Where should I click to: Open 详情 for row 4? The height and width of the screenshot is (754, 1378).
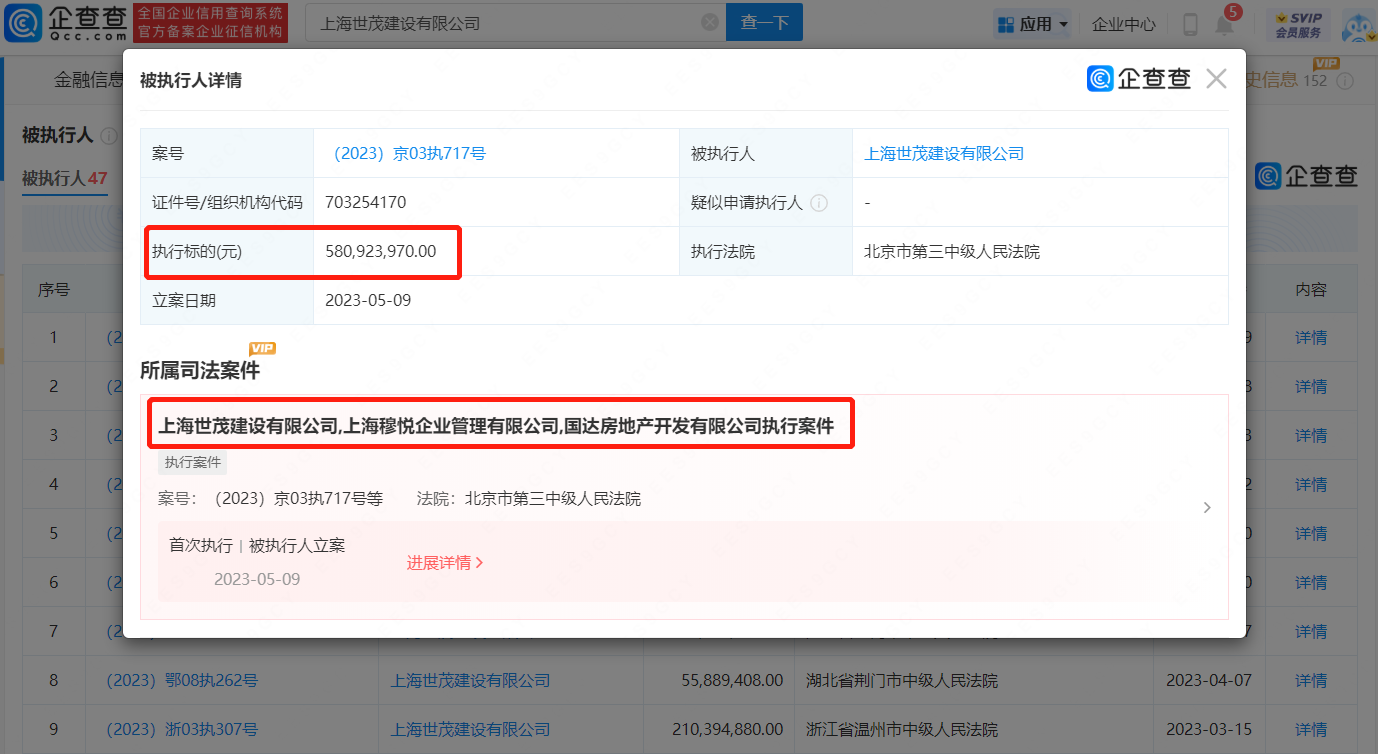[1311, 485]
